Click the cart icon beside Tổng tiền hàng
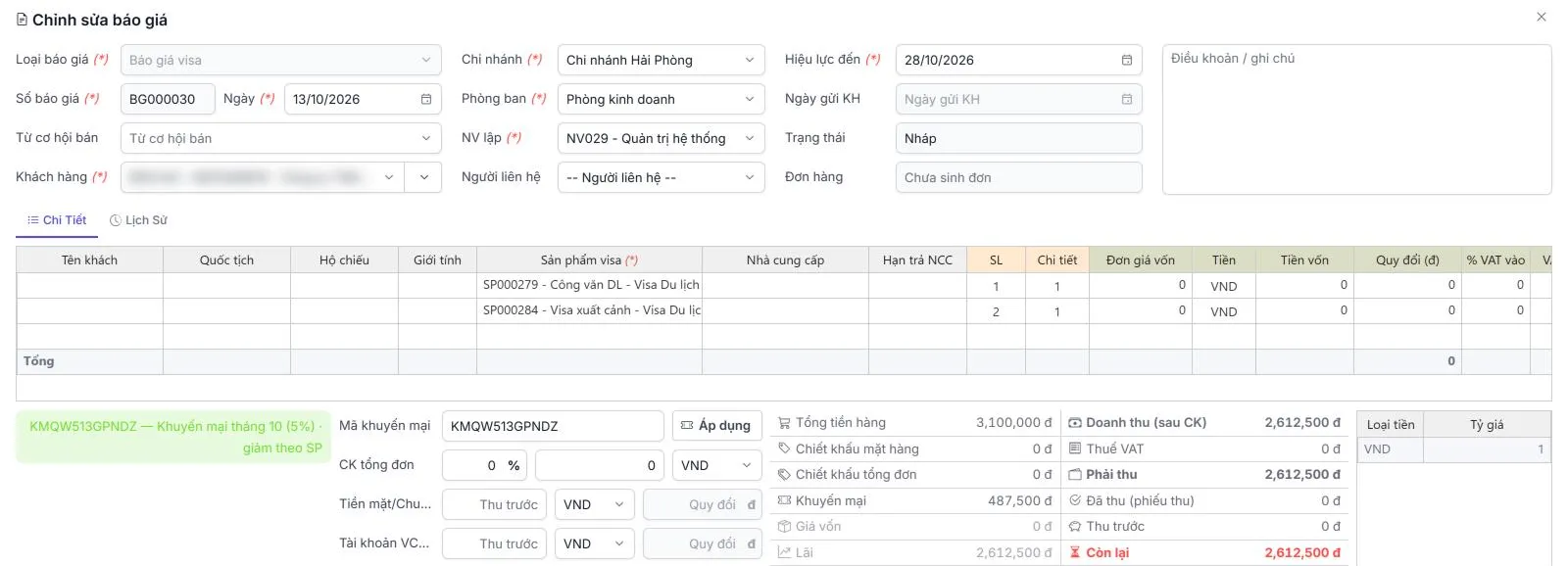 point(784,423)
